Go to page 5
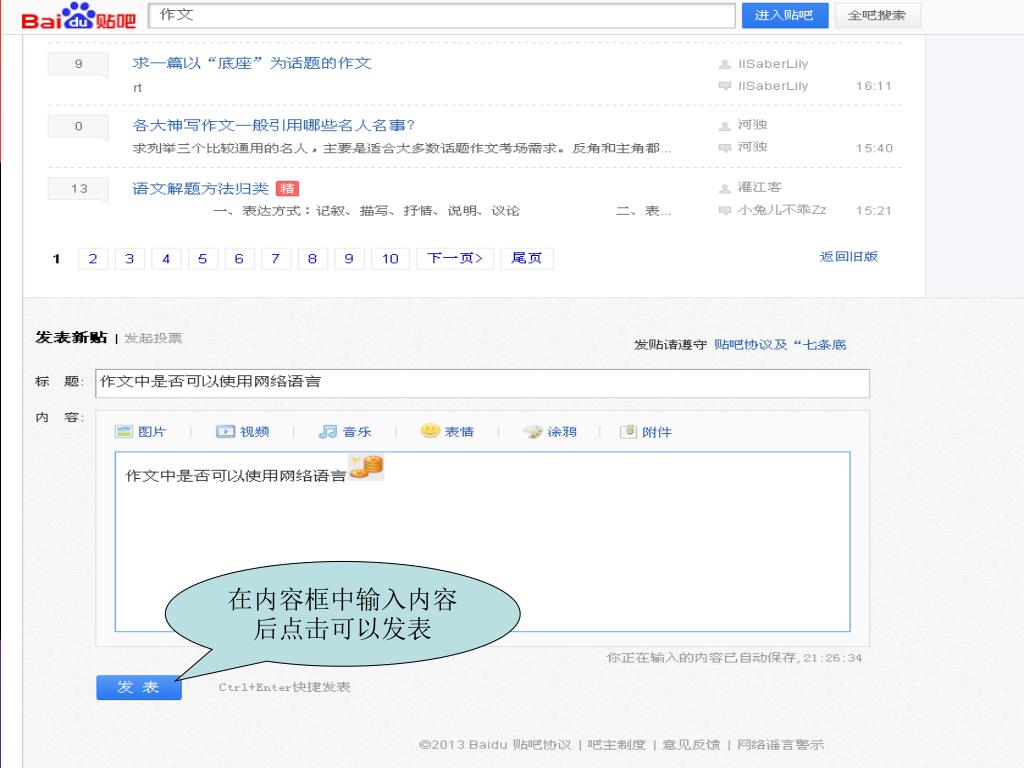 tap(202, 259)
